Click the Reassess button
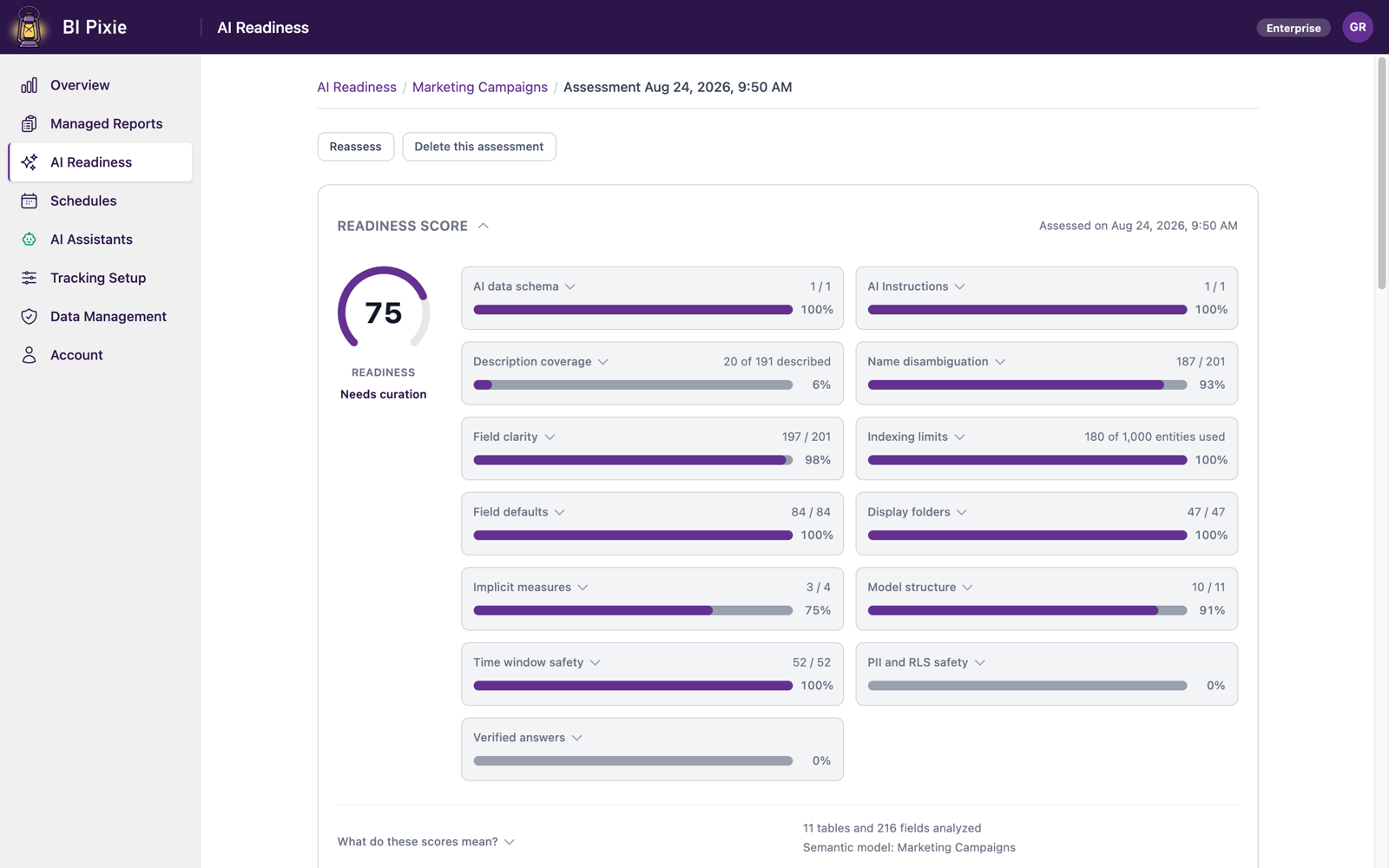1389x868 pixels. coord(356,147)
